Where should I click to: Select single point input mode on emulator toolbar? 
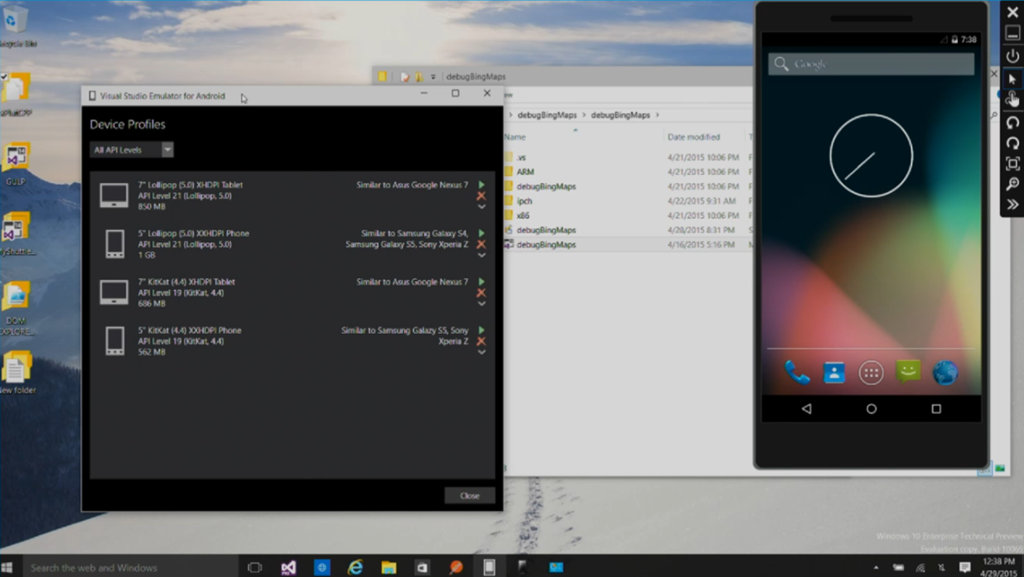pos(1012,78)
